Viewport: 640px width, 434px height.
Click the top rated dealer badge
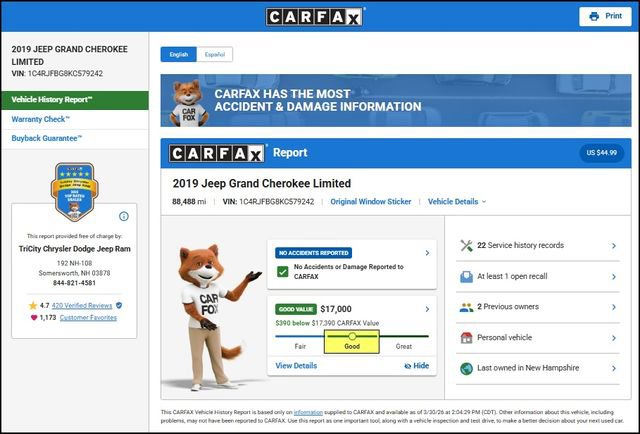(x=73, y=190)
